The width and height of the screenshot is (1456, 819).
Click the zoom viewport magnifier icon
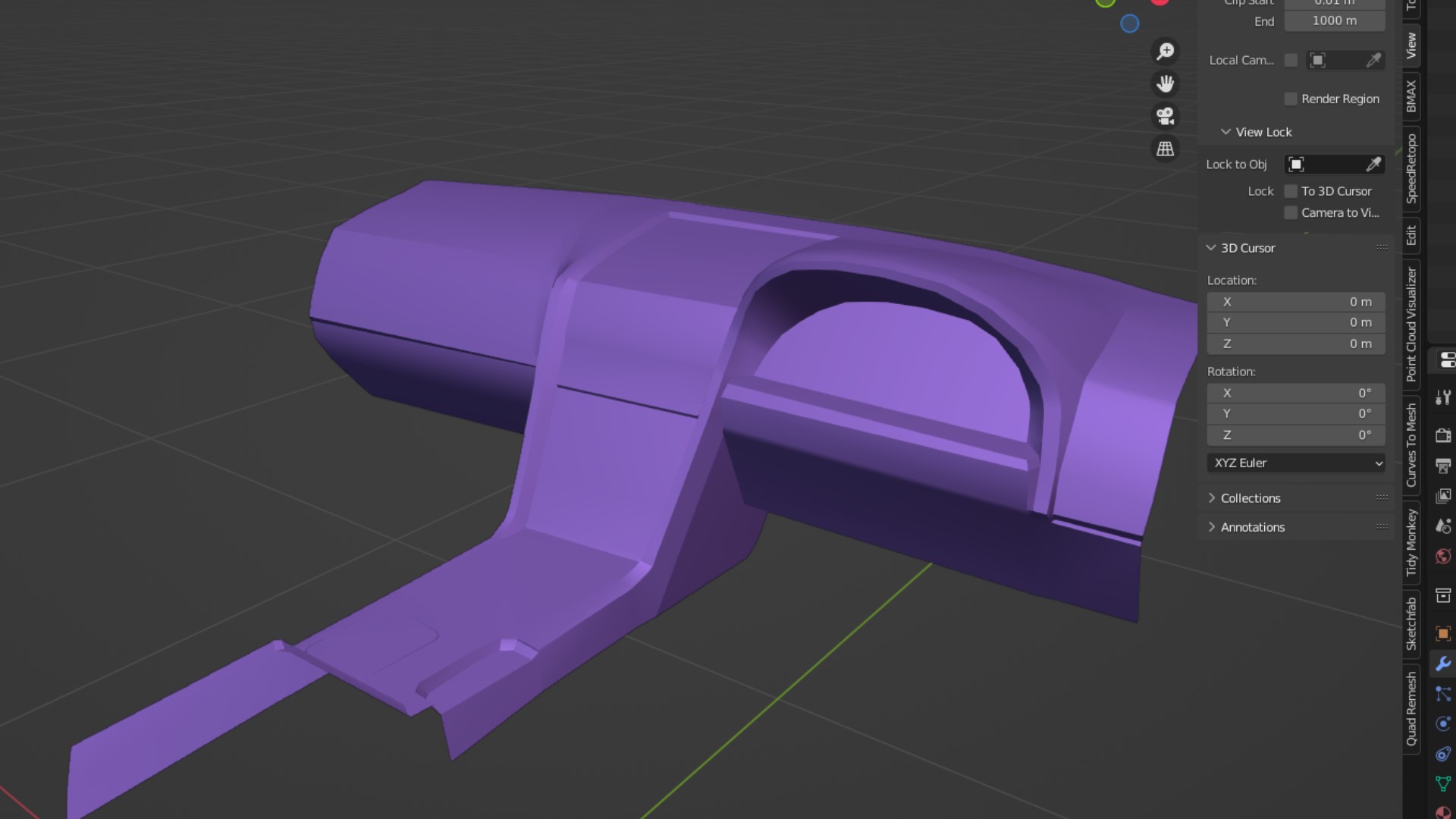[x=1165, y=52]
